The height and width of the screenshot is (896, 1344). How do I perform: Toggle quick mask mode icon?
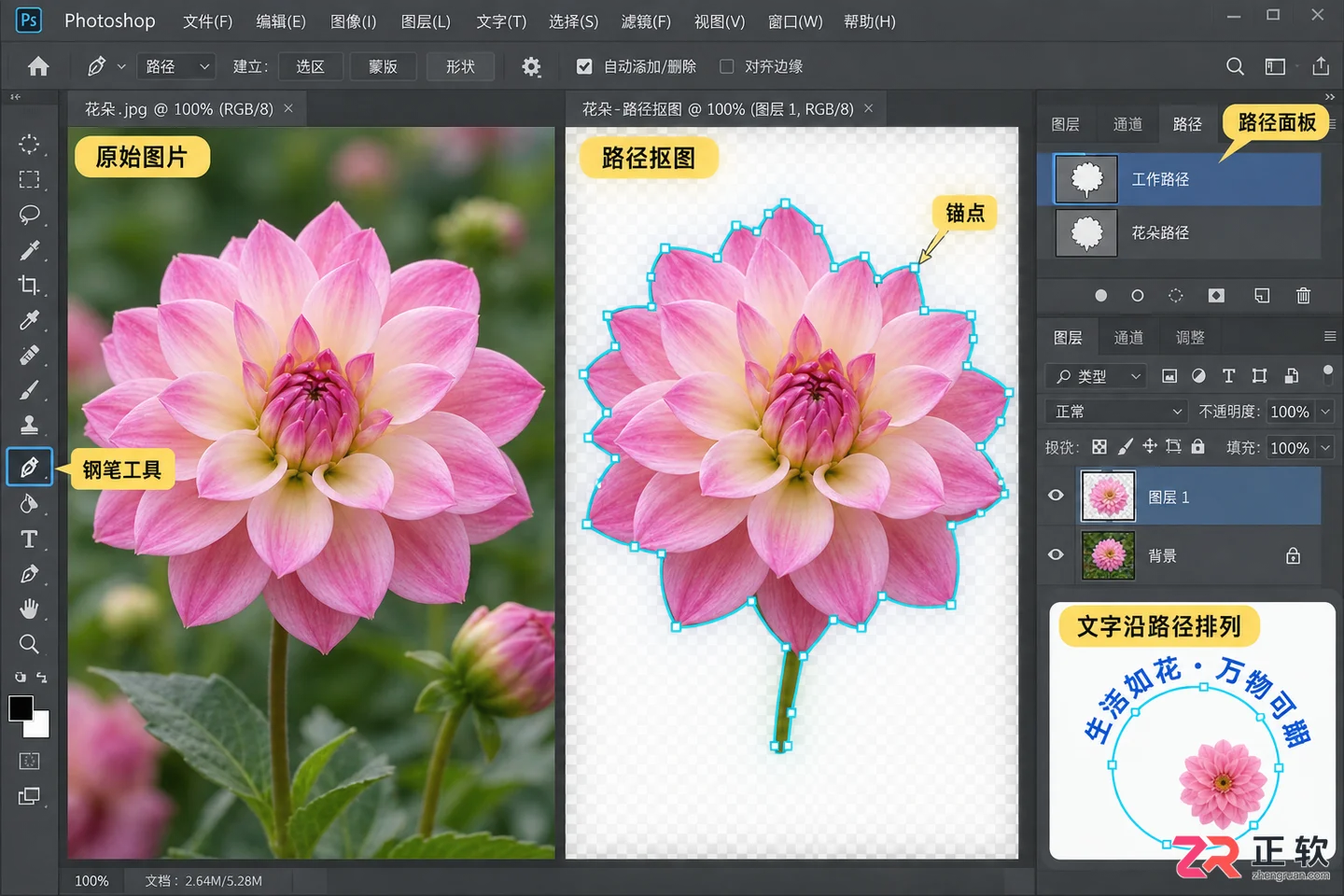pos(29,761)
